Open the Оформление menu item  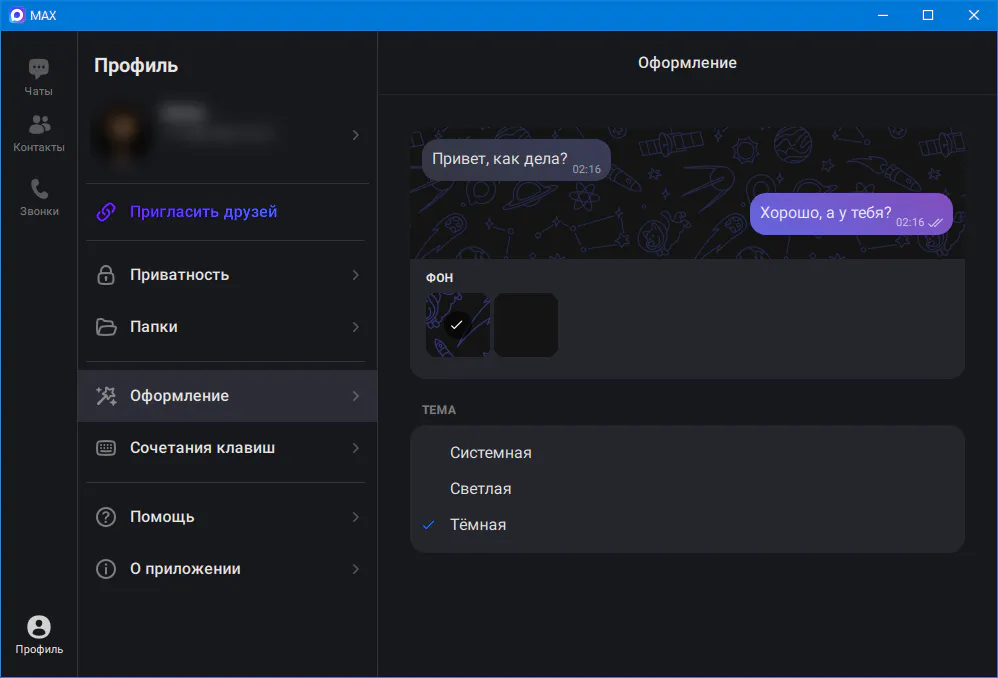point(180,396)
